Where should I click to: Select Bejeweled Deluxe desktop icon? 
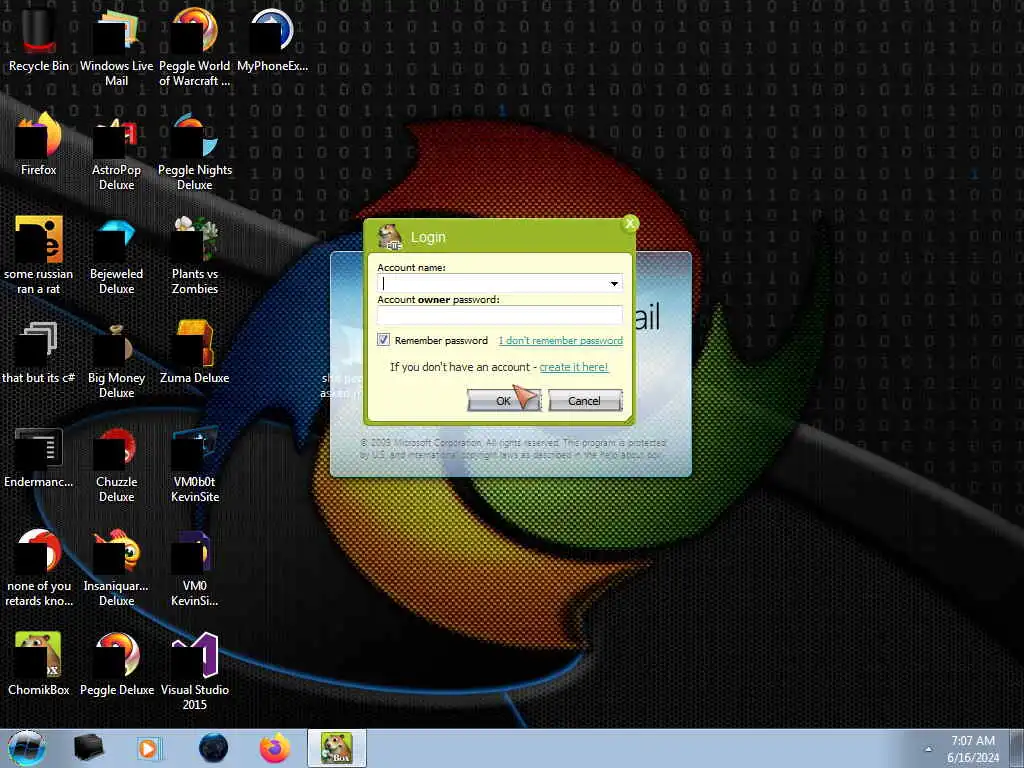pos(116,255)
